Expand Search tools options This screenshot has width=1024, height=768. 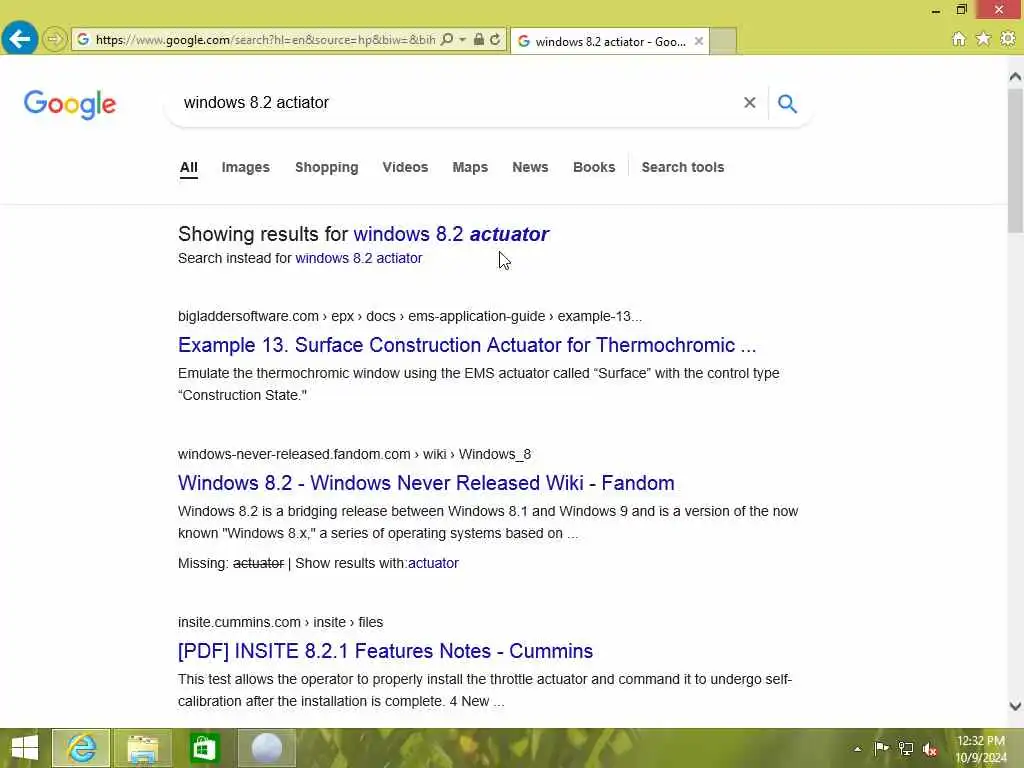tap(682, 167)
